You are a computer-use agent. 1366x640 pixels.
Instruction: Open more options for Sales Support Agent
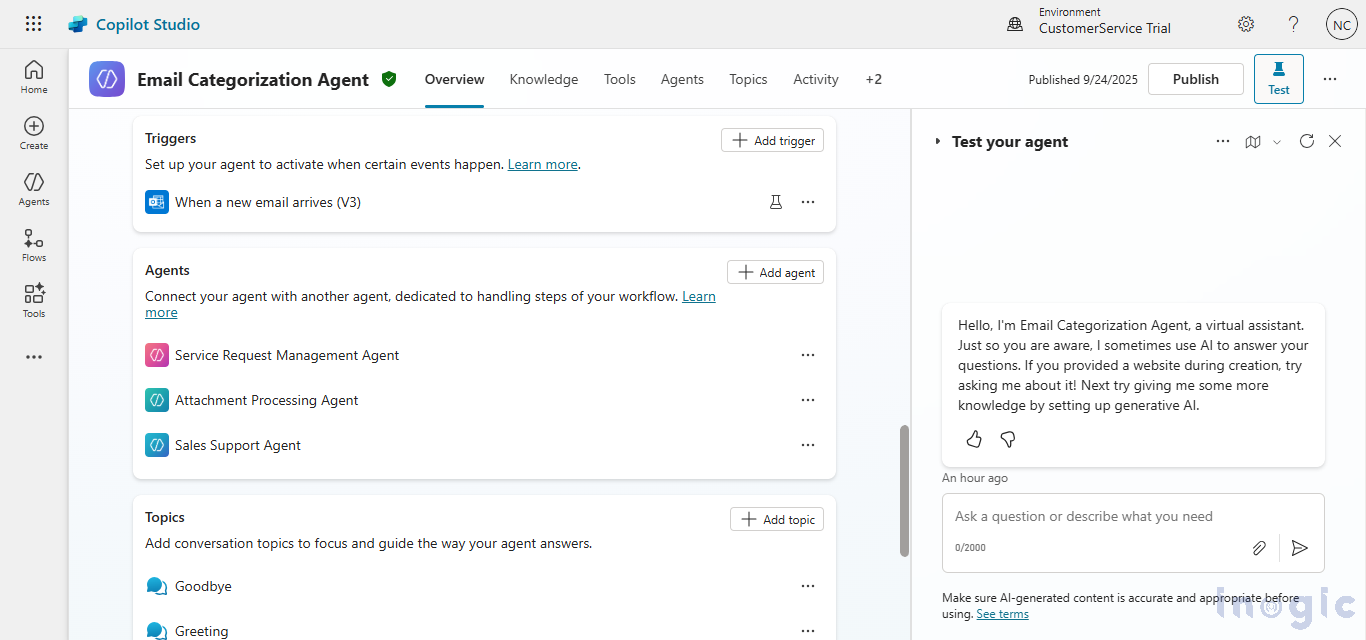(808, 445)
